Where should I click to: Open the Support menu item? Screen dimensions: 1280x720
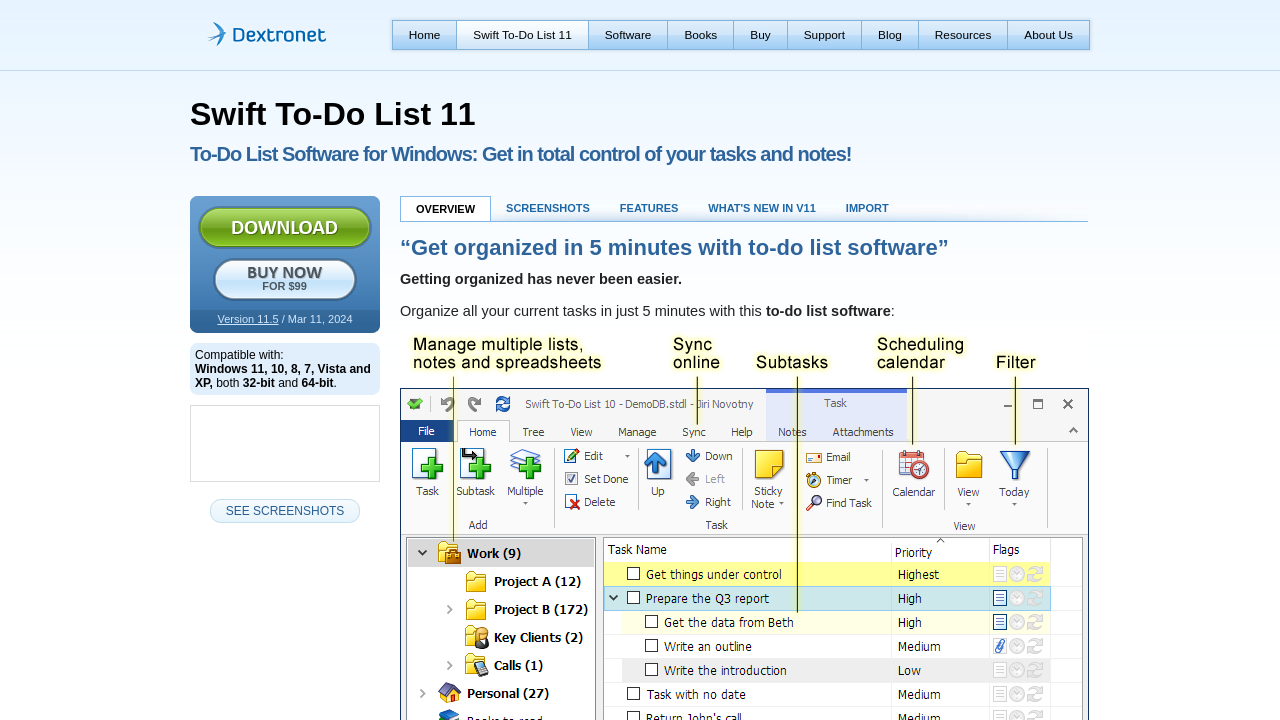[x=824, y=35]
